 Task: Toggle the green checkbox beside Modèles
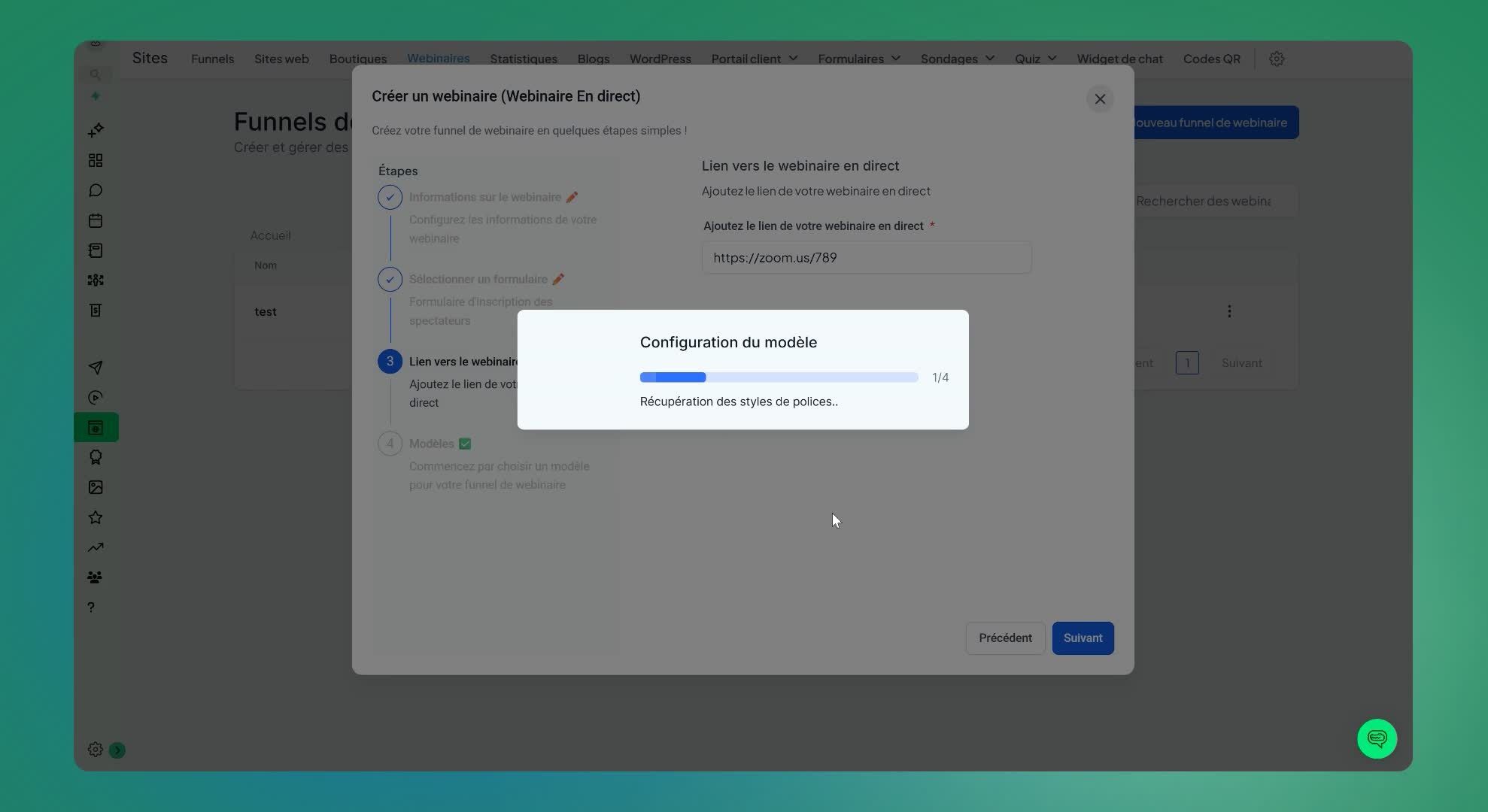pos(465,444)
